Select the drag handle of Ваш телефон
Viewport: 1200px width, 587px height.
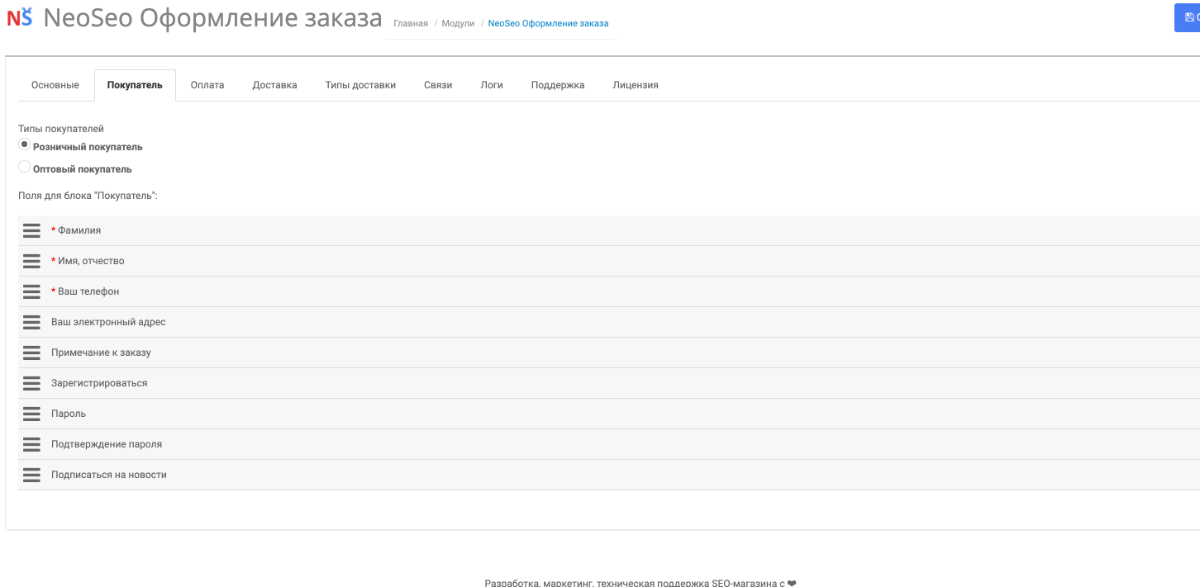(x=31, y=292)
